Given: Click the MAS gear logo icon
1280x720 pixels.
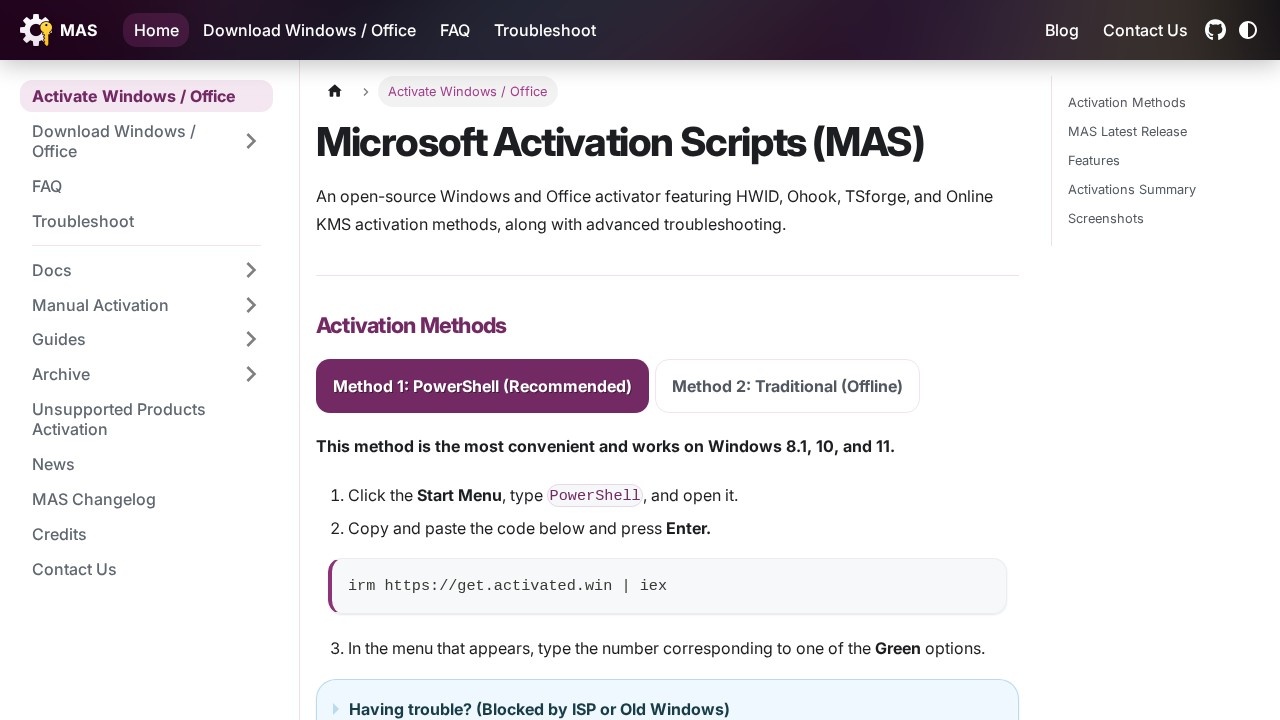Looking at the screenshot, I should click(x=36, y=30).
